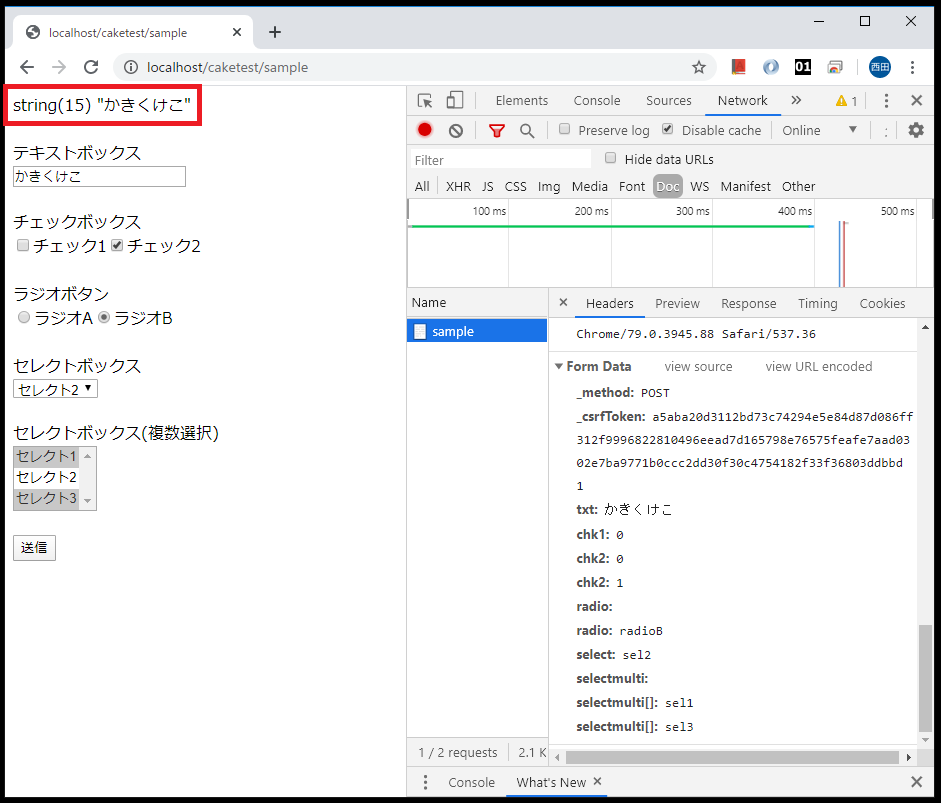Reload the page

90,67
